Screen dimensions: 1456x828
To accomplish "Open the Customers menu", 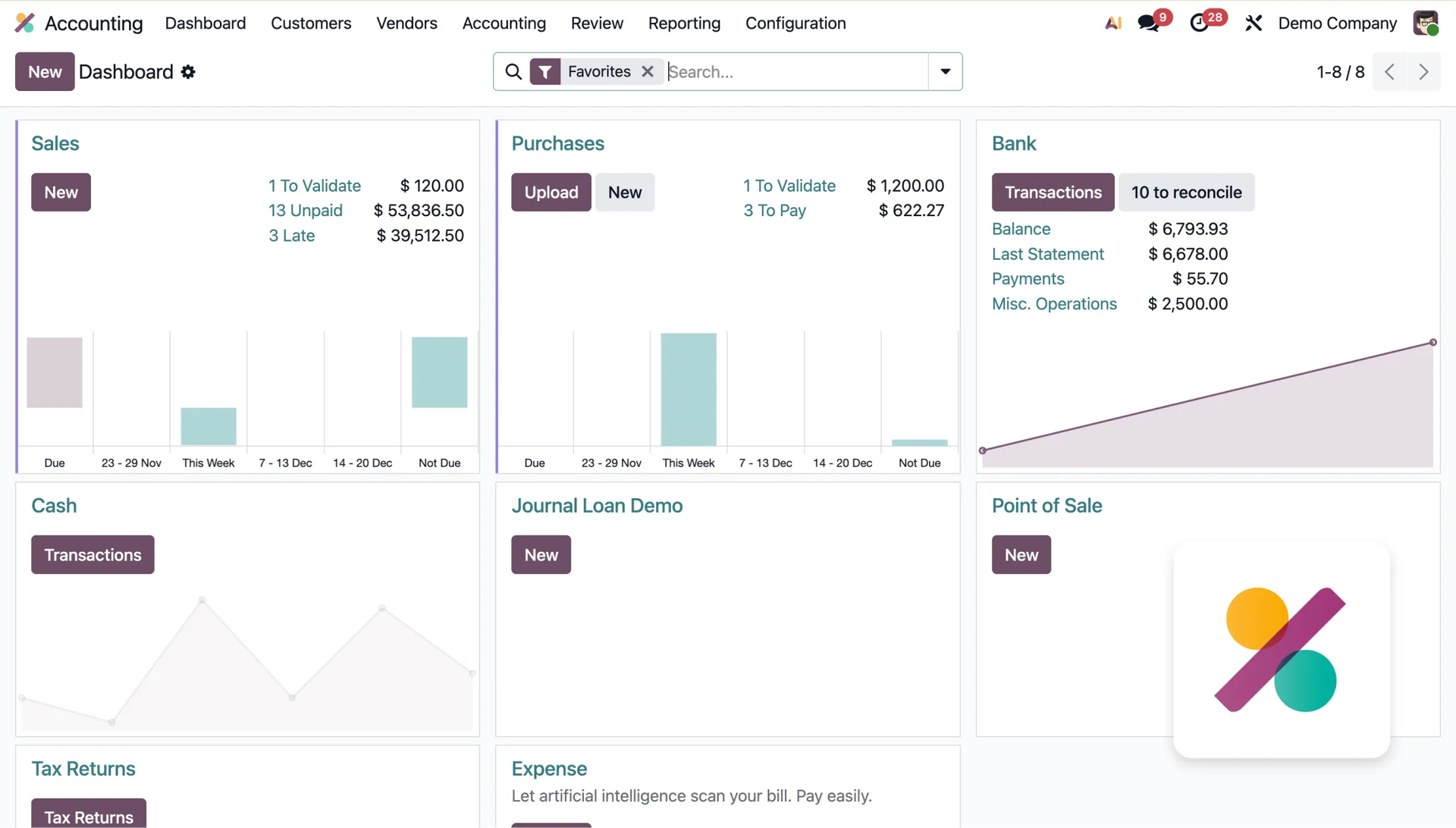I will point(311,24).
